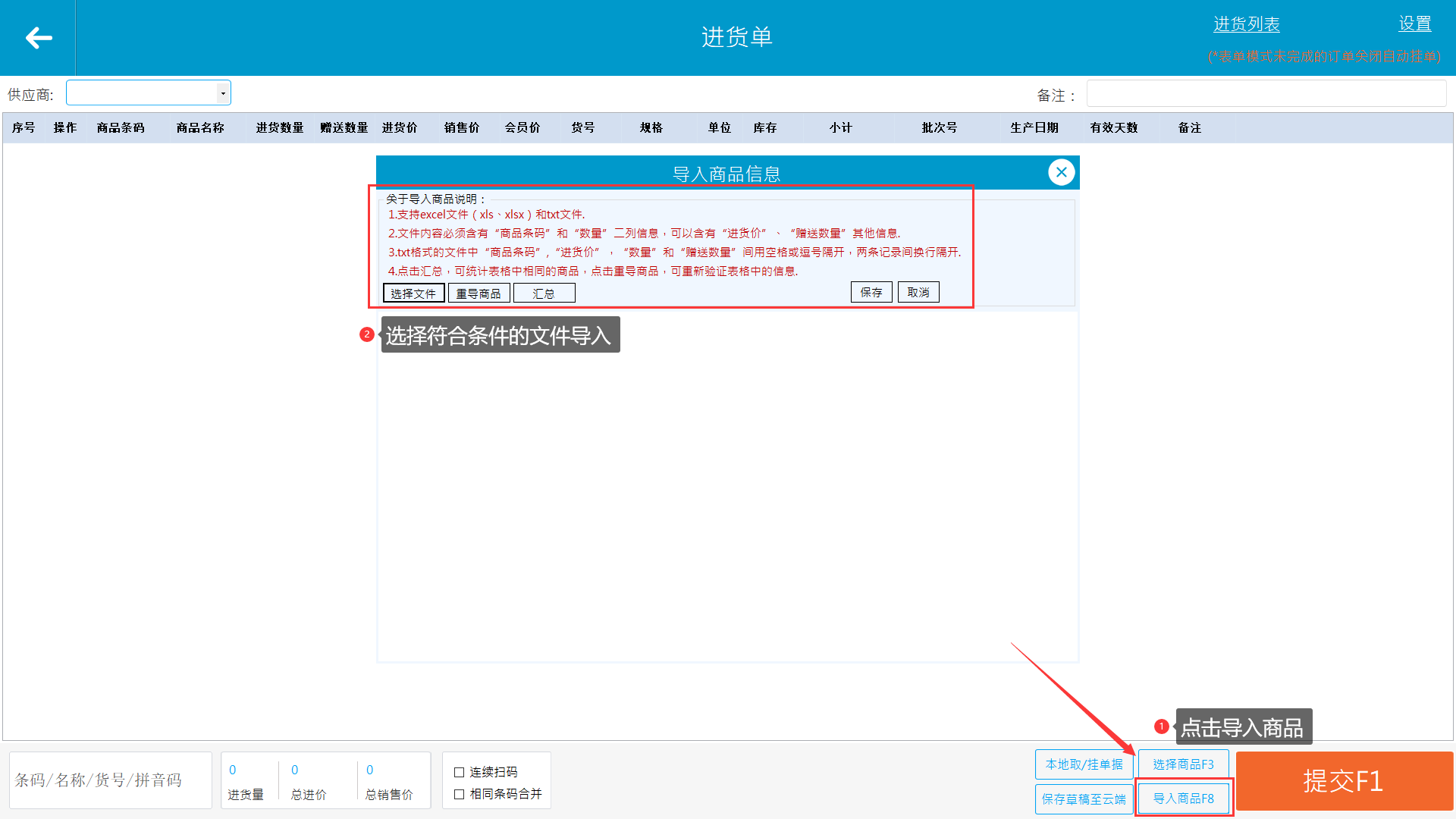Select the 商品名称 column header
This screenshot has width=1456, height=819.
(200, 127)
